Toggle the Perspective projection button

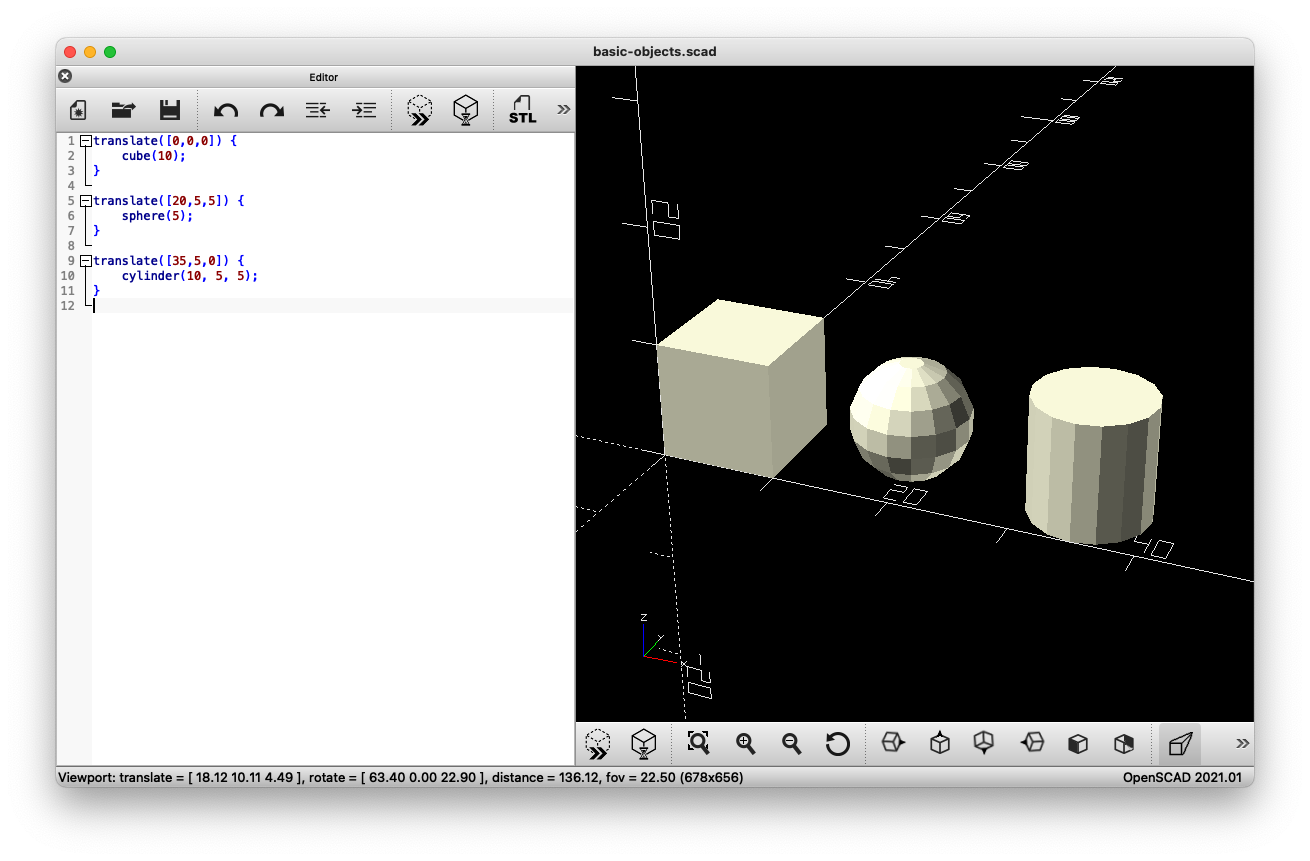[1180, 743]
